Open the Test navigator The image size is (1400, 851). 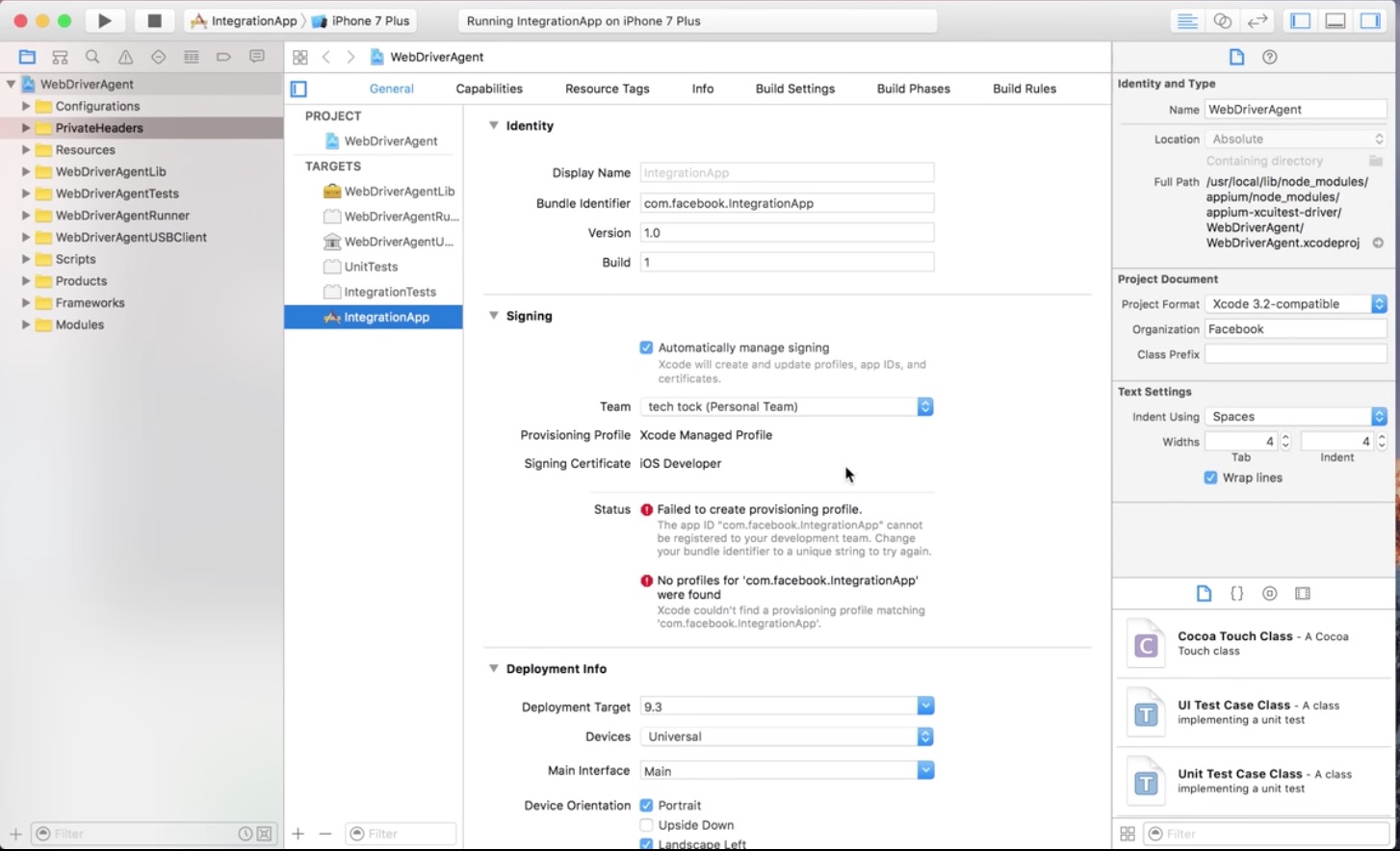158,57
